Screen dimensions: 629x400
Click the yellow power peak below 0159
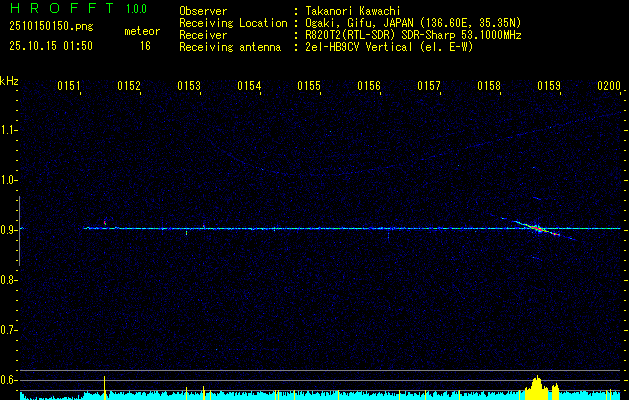(x=537, y=384)
